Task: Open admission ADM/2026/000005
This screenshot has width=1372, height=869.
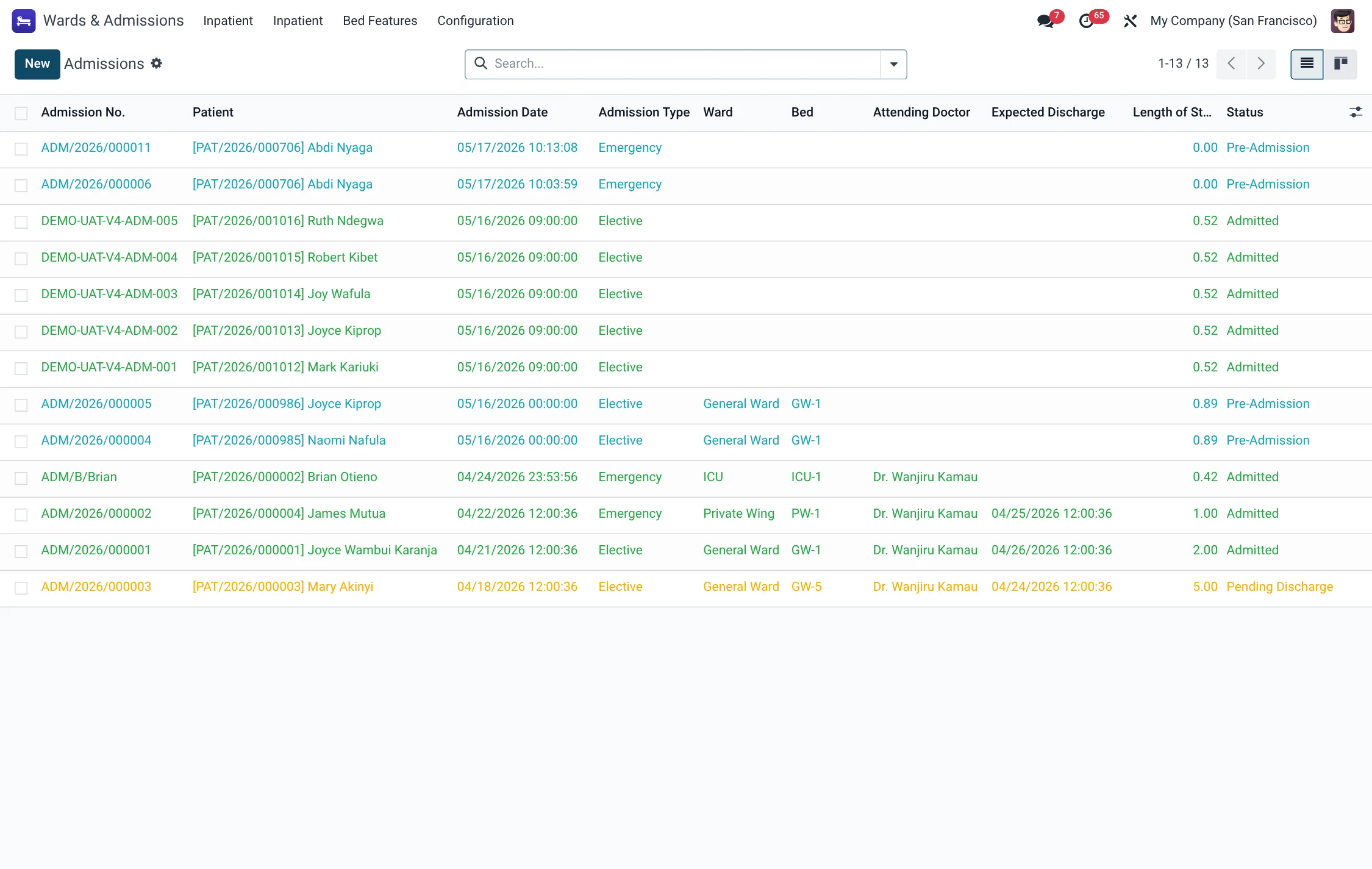Action: [96, 404]
